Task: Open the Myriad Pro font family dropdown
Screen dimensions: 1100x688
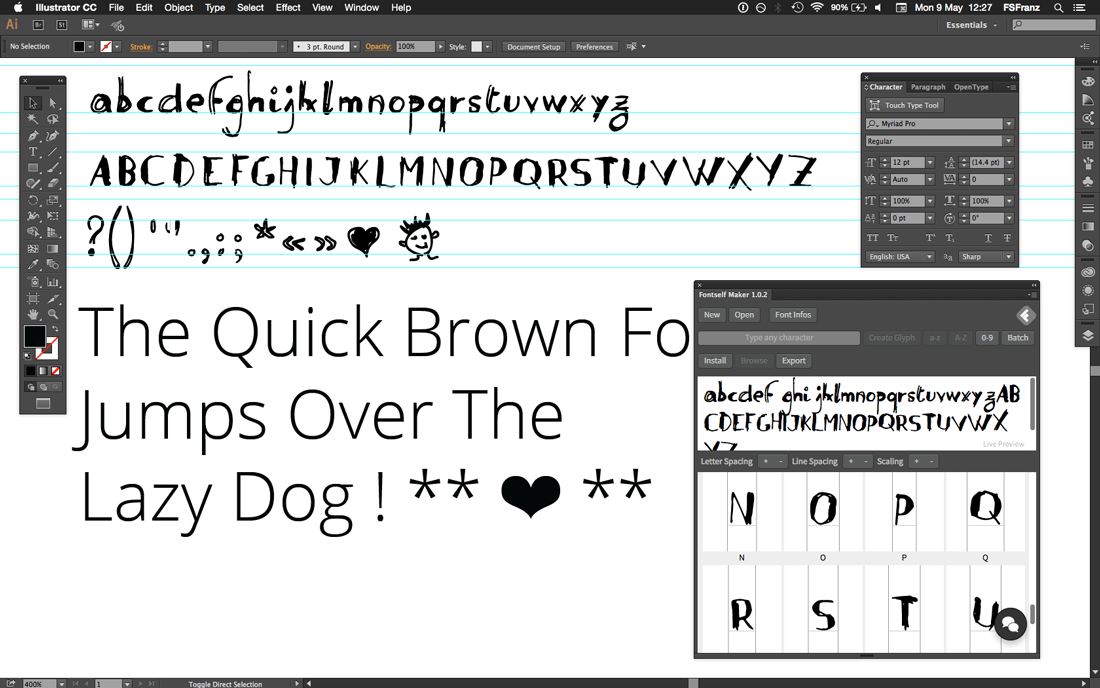Action: click(x=1009, y=124)
